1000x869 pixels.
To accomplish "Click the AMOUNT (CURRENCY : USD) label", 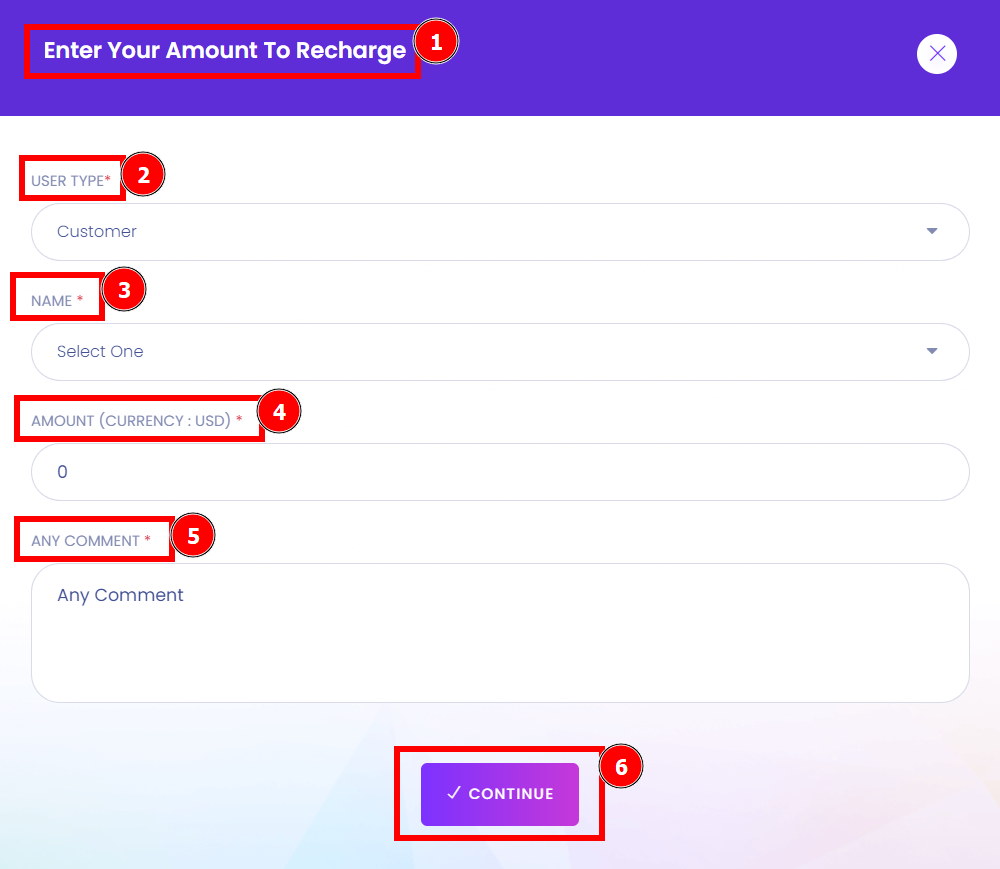I will point(136,421).
